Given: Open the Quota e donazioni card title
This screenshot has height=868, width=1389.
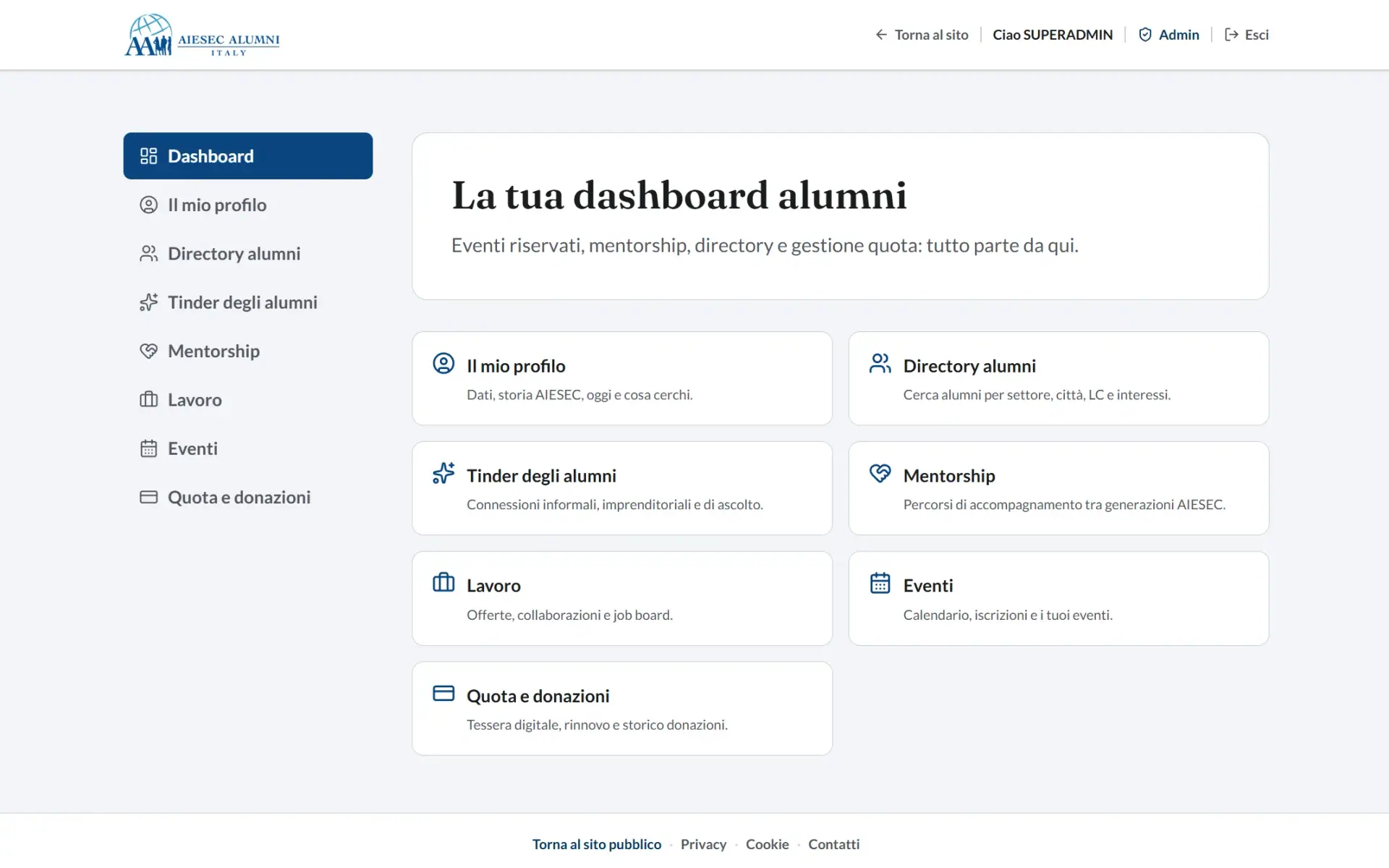Looking at the screenshot, I should click(538, 696).
